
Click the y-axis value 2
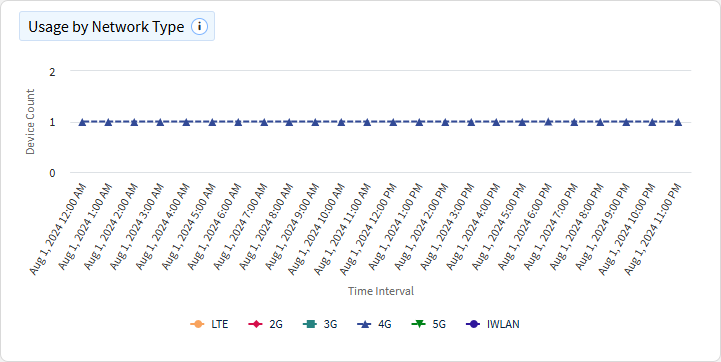tap(52, 72)
